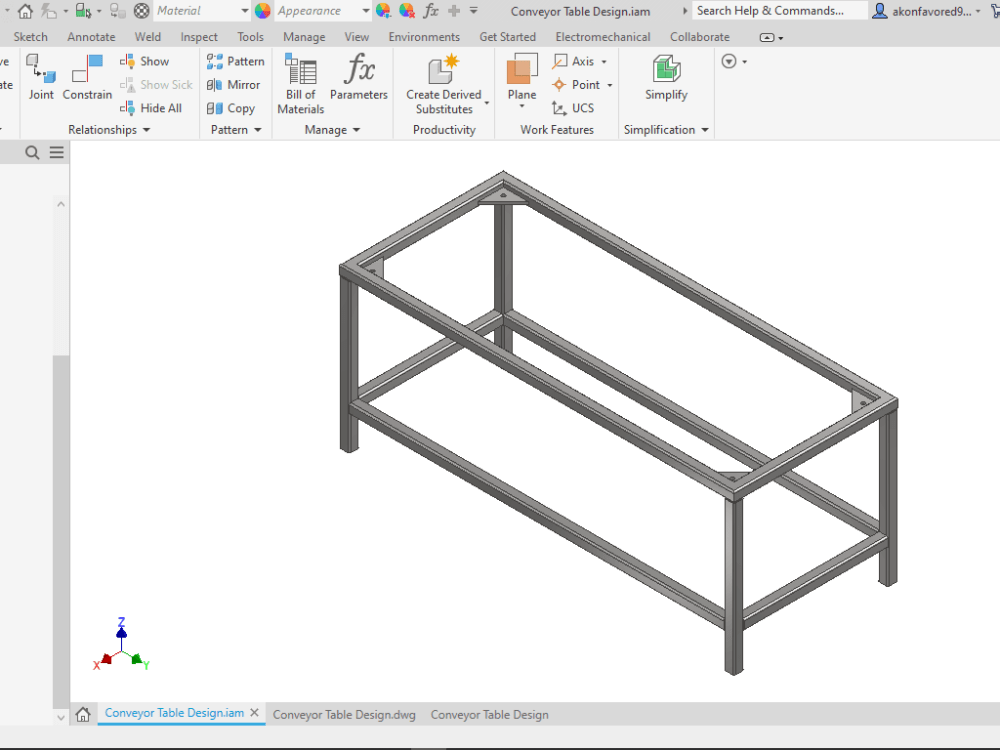Select the Parameters (fx) tool
Viewport: 1000px width, 750px height.
pyautogui.click(x=359, y=80)
